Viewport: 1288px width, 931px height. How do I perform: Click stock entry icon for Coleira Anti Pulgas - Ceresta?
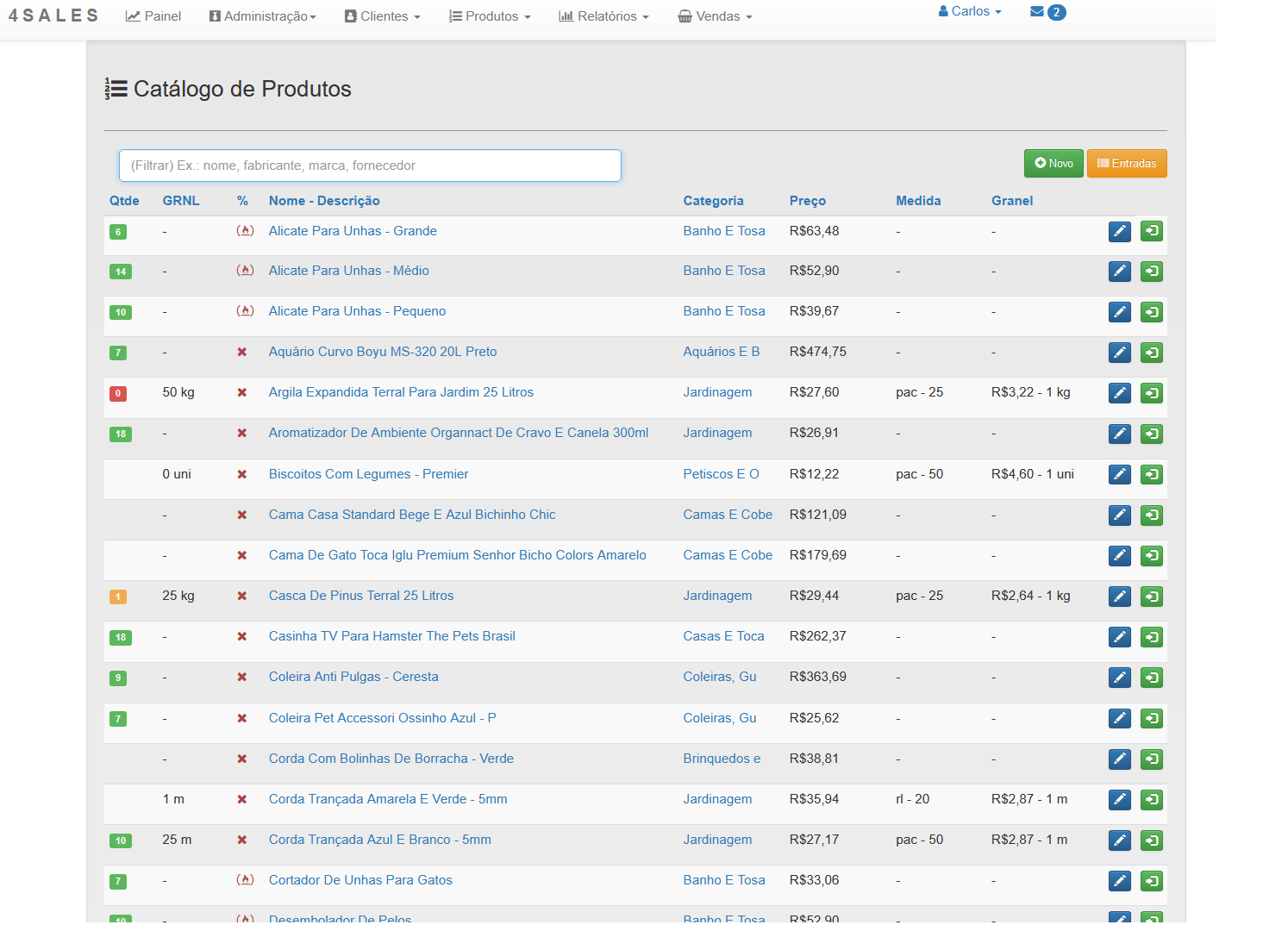click(1151, 678)
